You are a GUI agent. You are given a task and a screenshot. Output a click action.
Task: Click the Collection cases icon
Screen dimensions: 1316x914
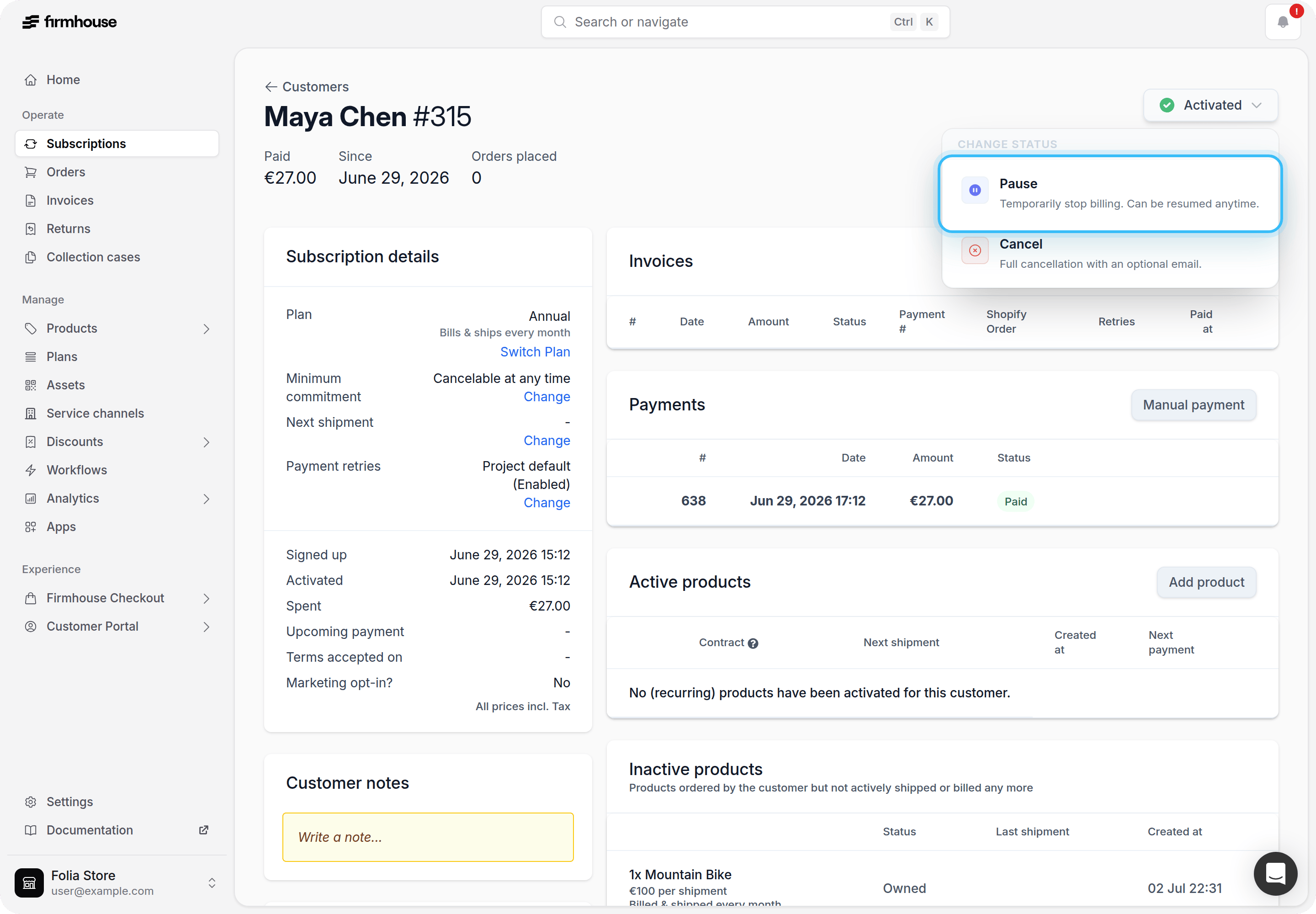click(x=31, y=257)
